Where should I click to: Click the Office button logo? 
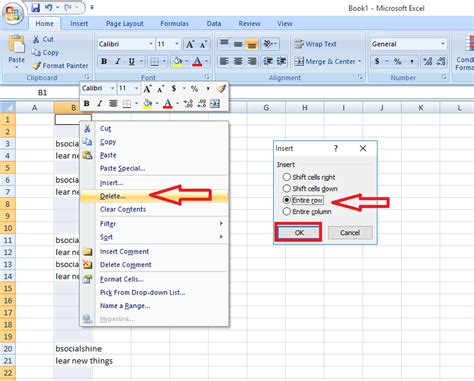pyautogui.click(x=13, y=13)
